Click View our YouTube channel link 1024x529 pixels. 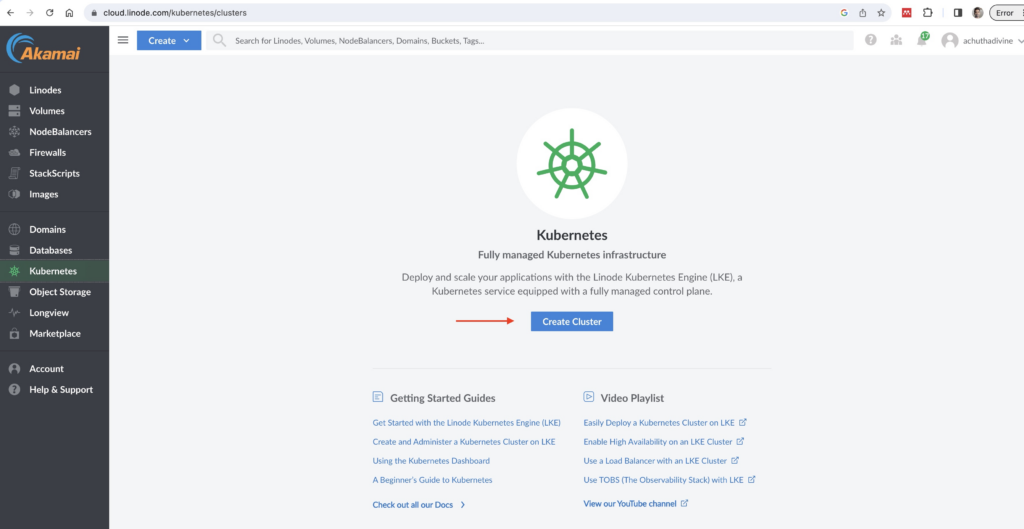[635, 504]
